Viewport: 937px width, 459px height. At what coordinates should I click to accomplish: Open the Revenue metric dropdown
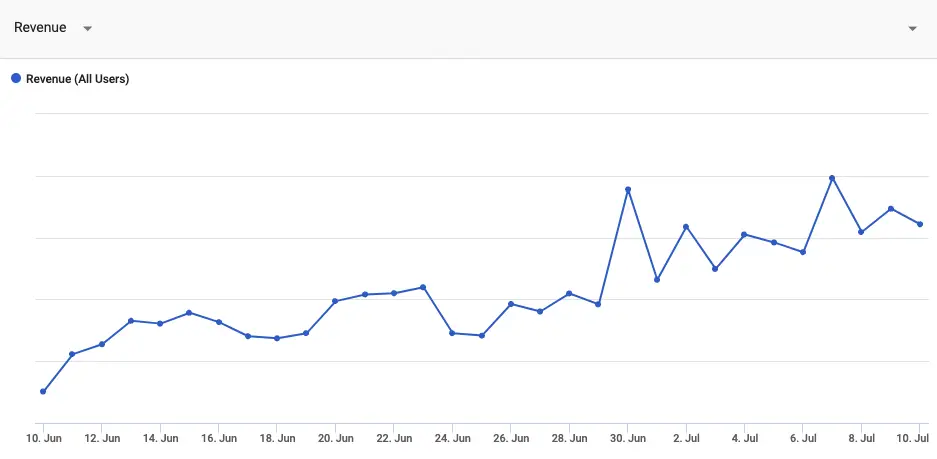pos(53,28)
